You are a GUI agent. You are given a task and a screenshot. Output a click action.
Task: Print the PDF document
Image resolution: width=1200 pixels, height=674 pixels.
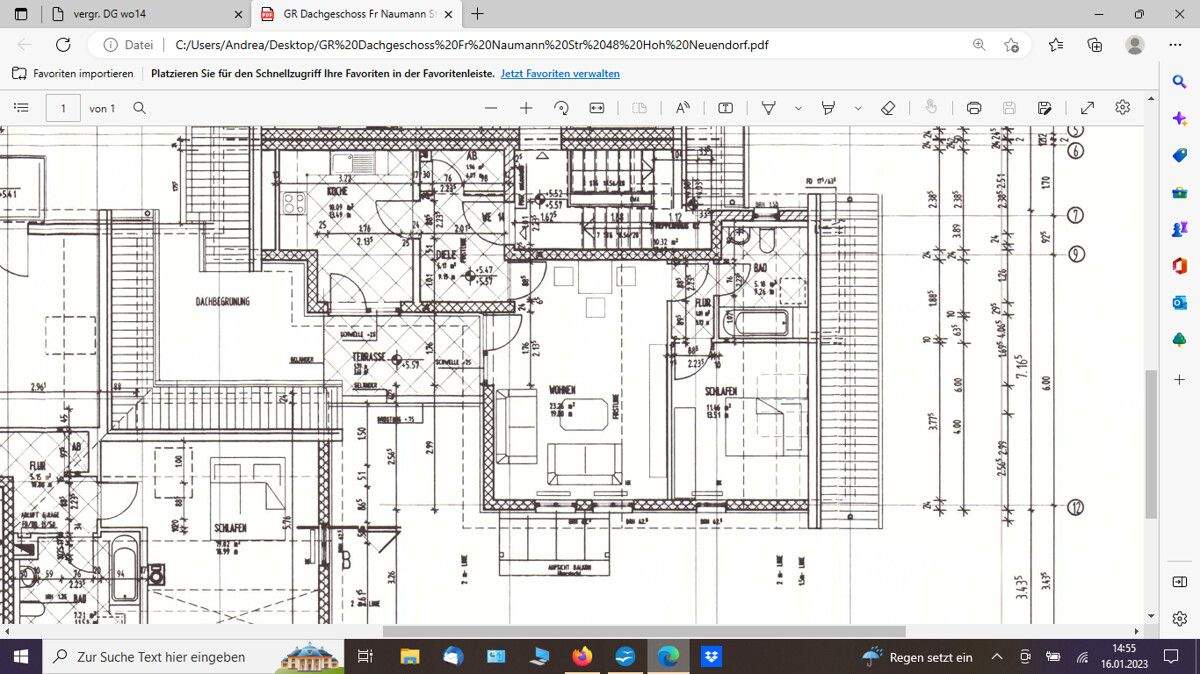[x=974, y=108]
